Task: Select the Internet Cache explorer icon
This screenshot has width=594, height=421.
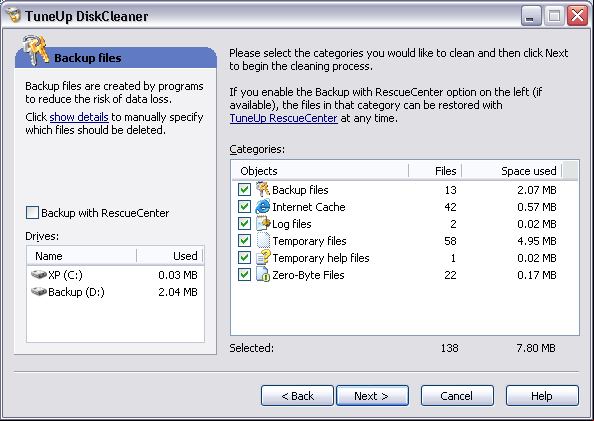Action: [263, 207]
